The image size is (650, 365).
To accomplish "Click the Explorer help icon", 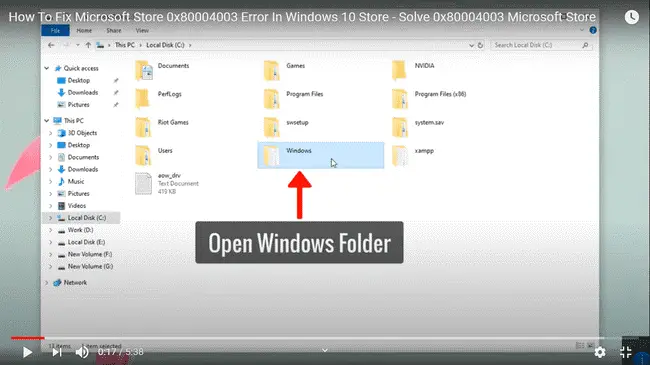I will click(593, 30).
